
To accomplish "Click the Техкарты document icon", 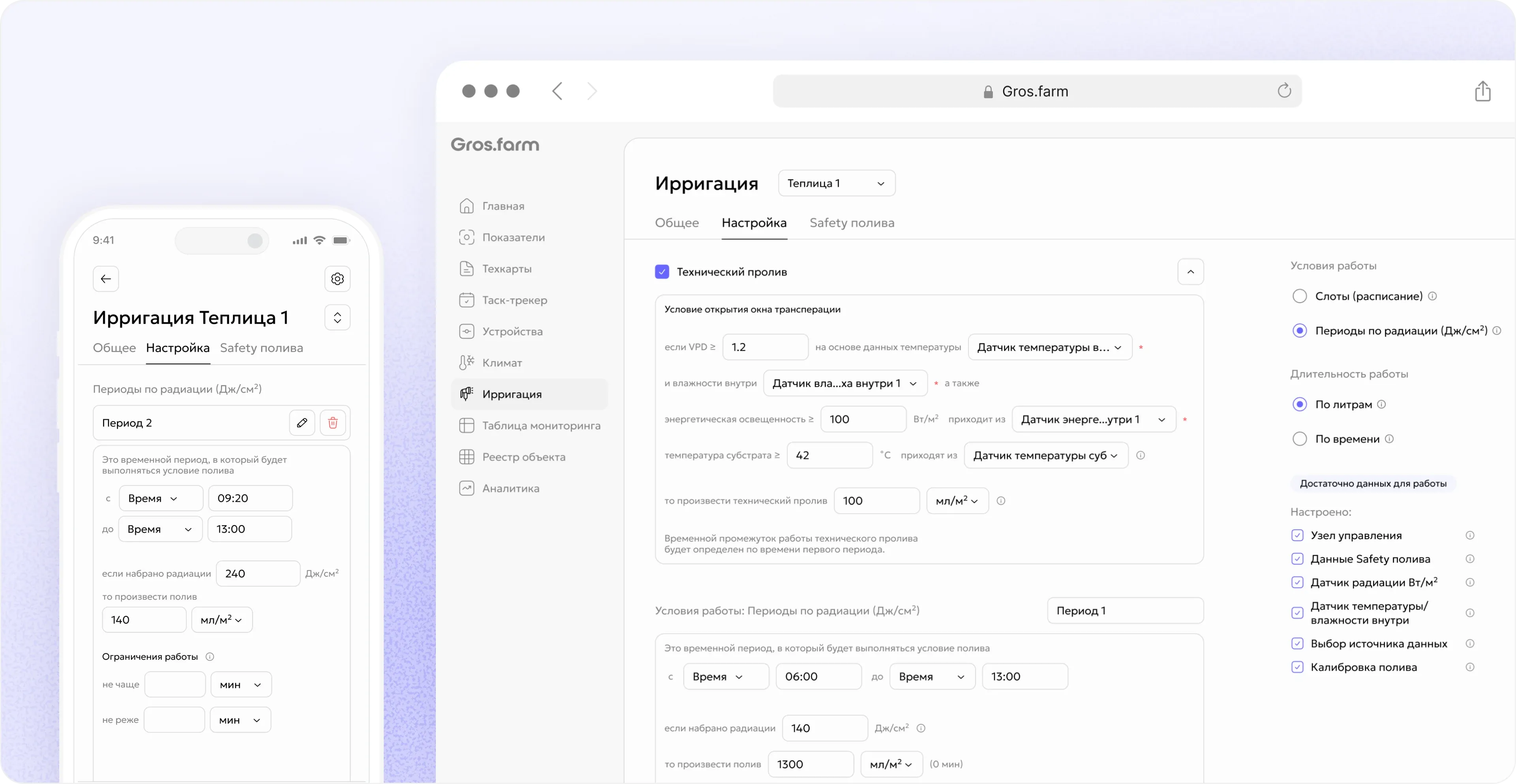I will click(x=466, y=268).
